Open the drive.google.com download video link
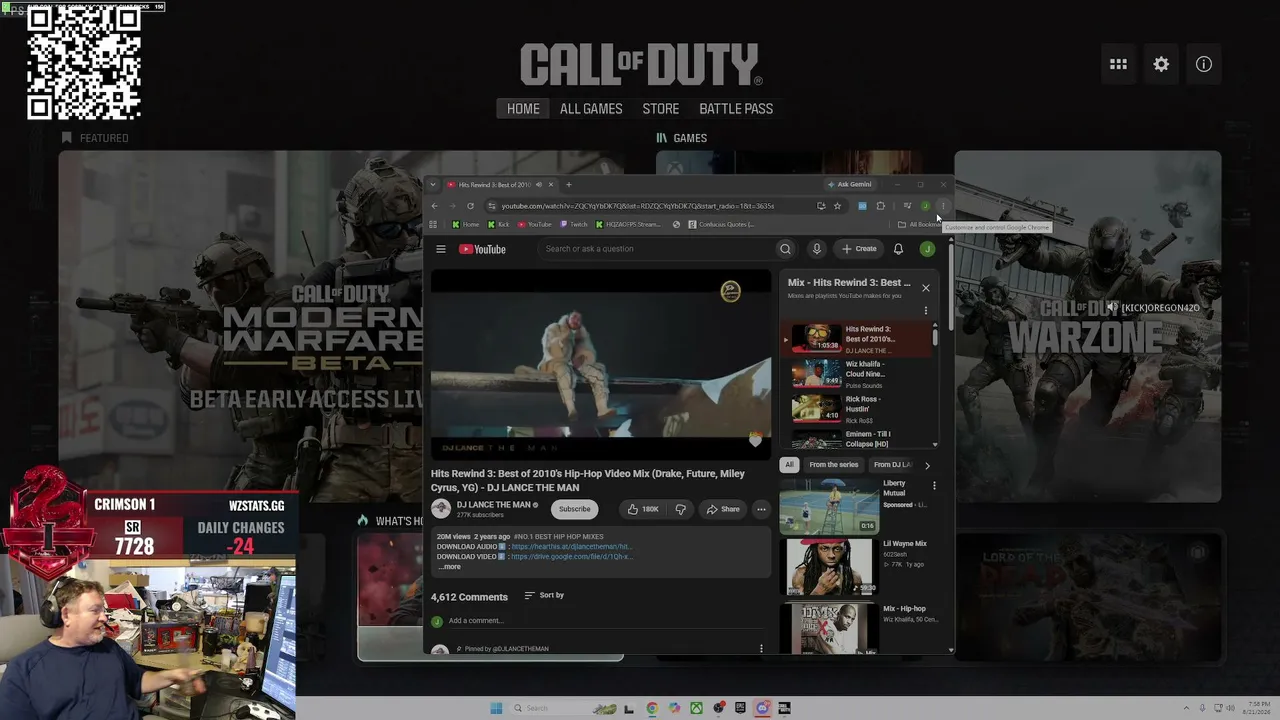1280x720 pixels. click(571, 556)
